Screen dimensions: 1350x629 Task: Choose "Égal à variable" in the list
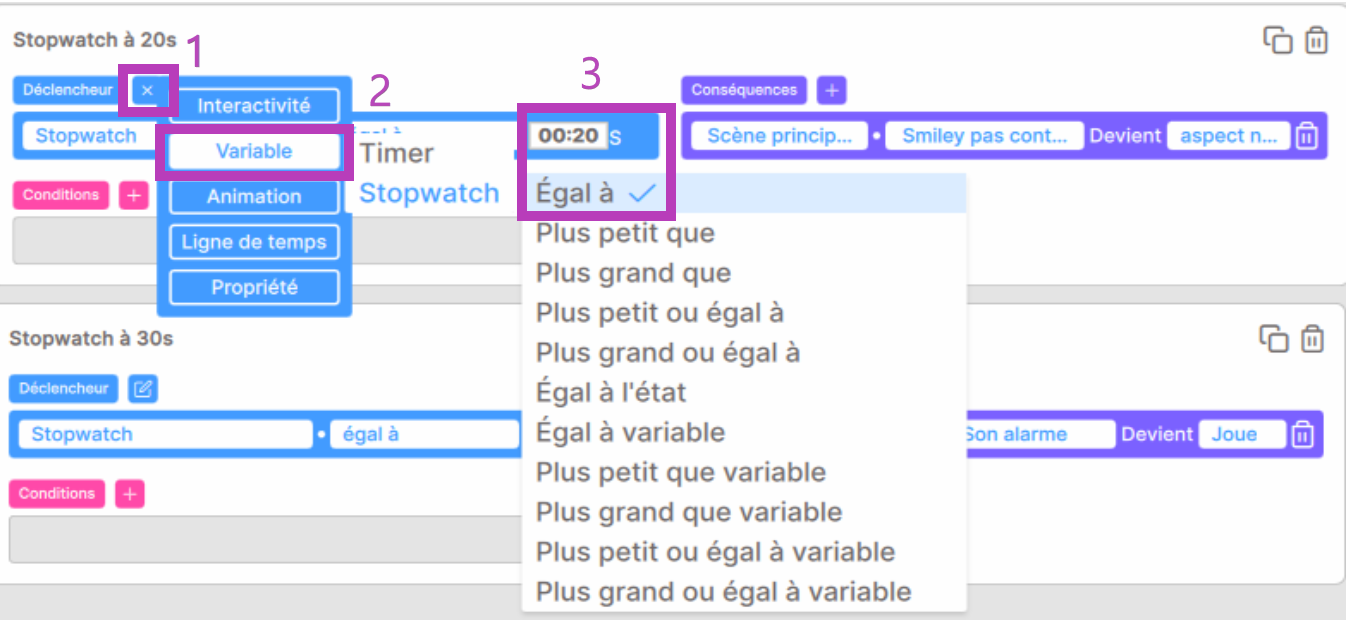pyautogui.click(x=630, y=433)
